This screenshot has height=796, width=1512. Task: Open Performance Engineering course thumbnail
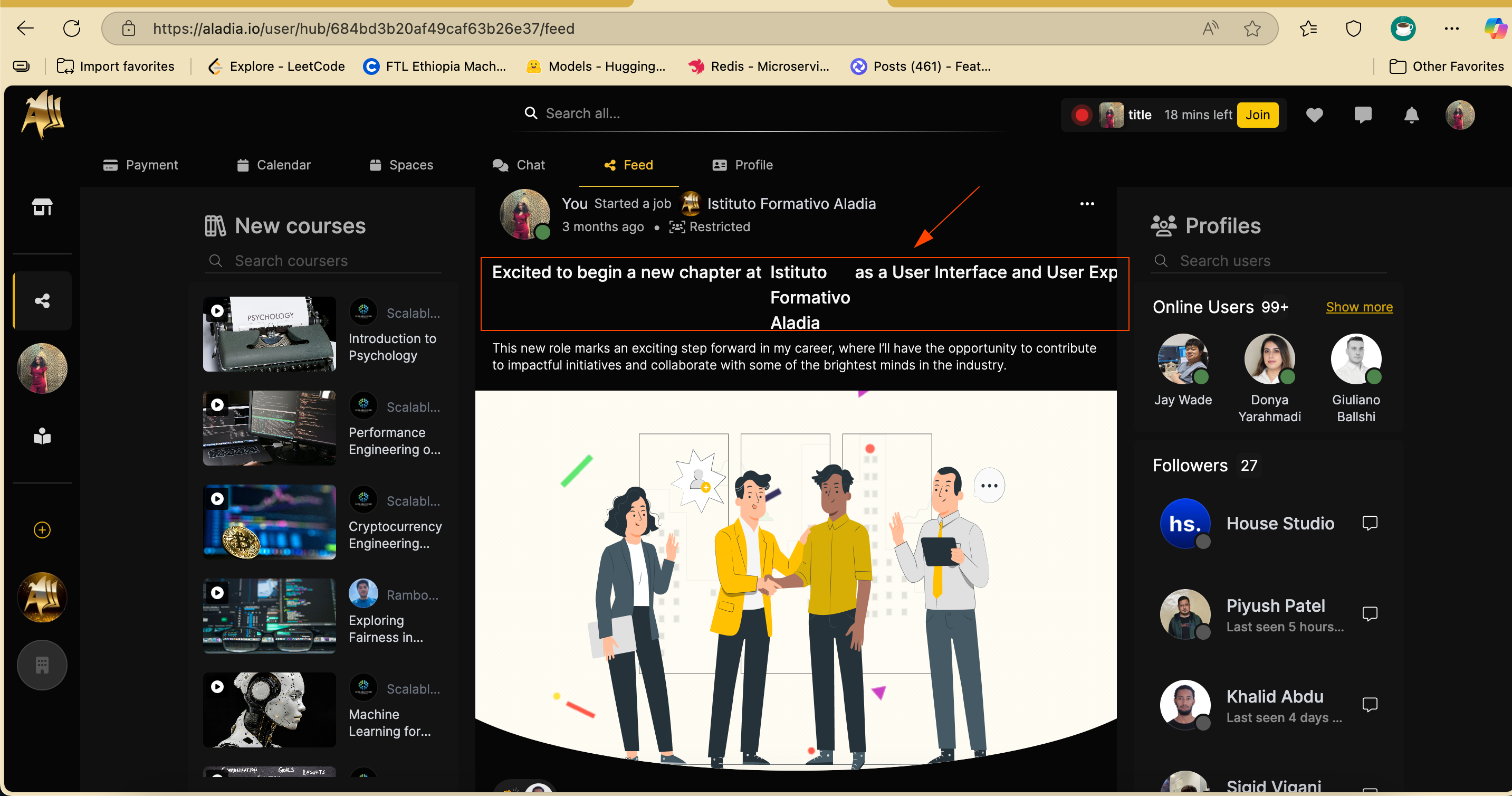(270, 428)
